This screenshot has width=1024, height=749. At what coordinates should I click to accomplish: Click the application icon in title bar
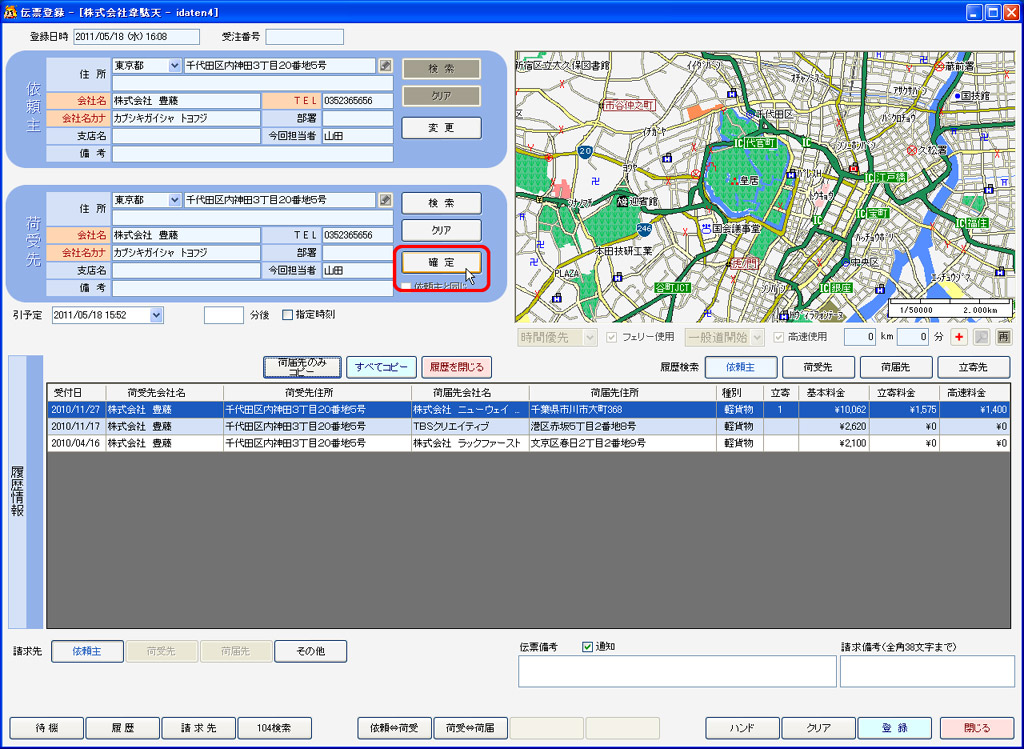pos(10,12)
